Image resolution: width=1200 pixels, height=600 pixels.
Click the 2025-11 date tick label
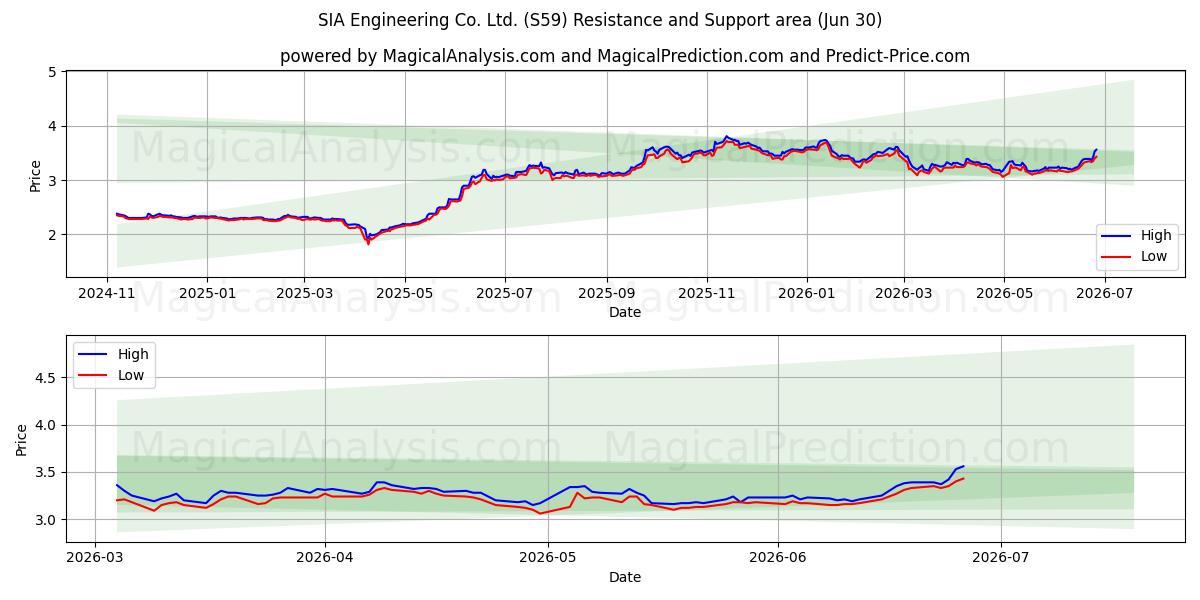click(x=706, y=294)
